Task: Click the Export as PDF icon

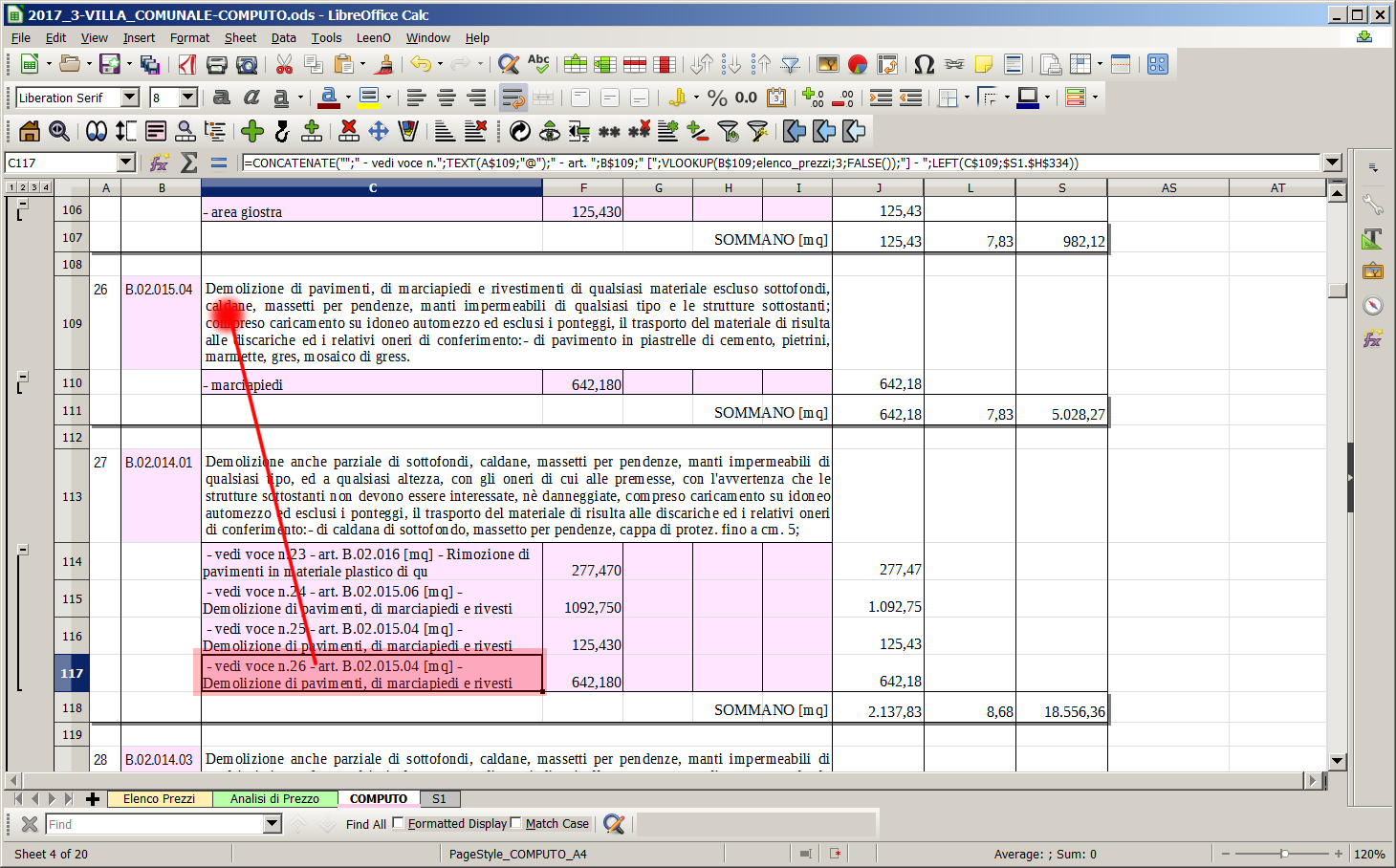Action: [187, 64]
